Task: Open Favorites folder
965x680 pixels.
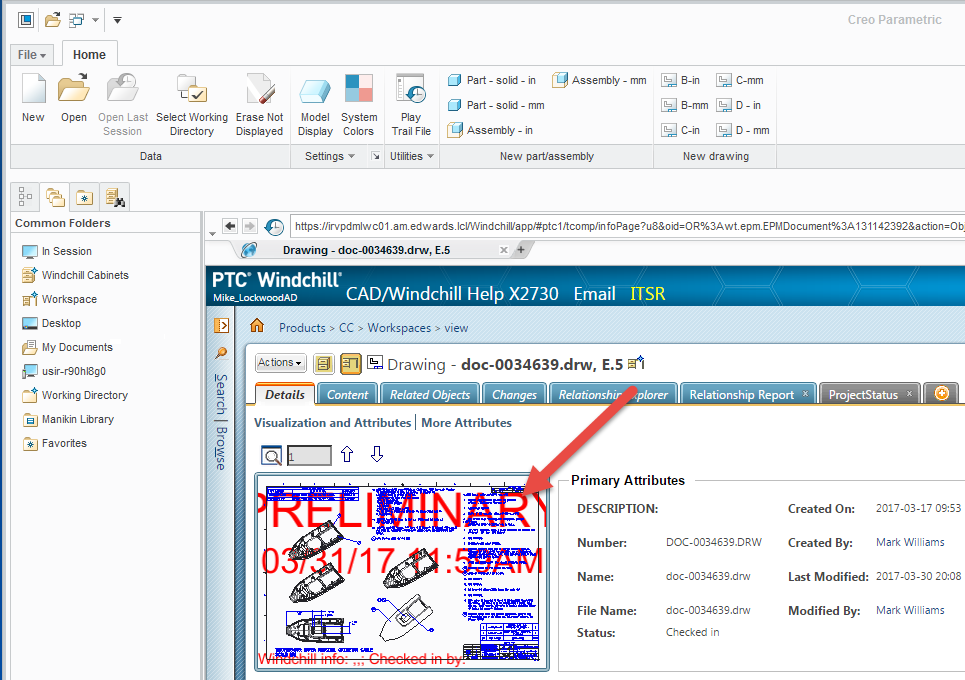Action: pyautogui.click(x=54, y=443)
